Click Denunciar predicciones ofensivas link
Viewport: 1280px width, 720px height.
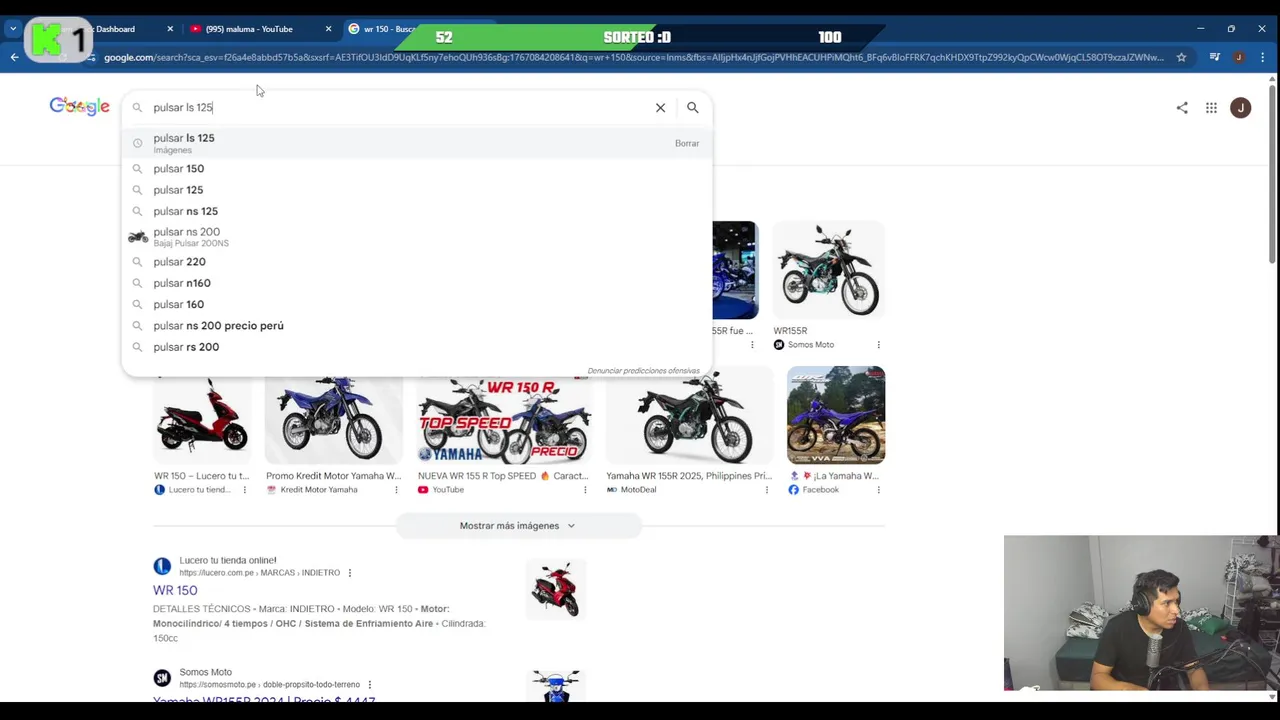(643, 371)
